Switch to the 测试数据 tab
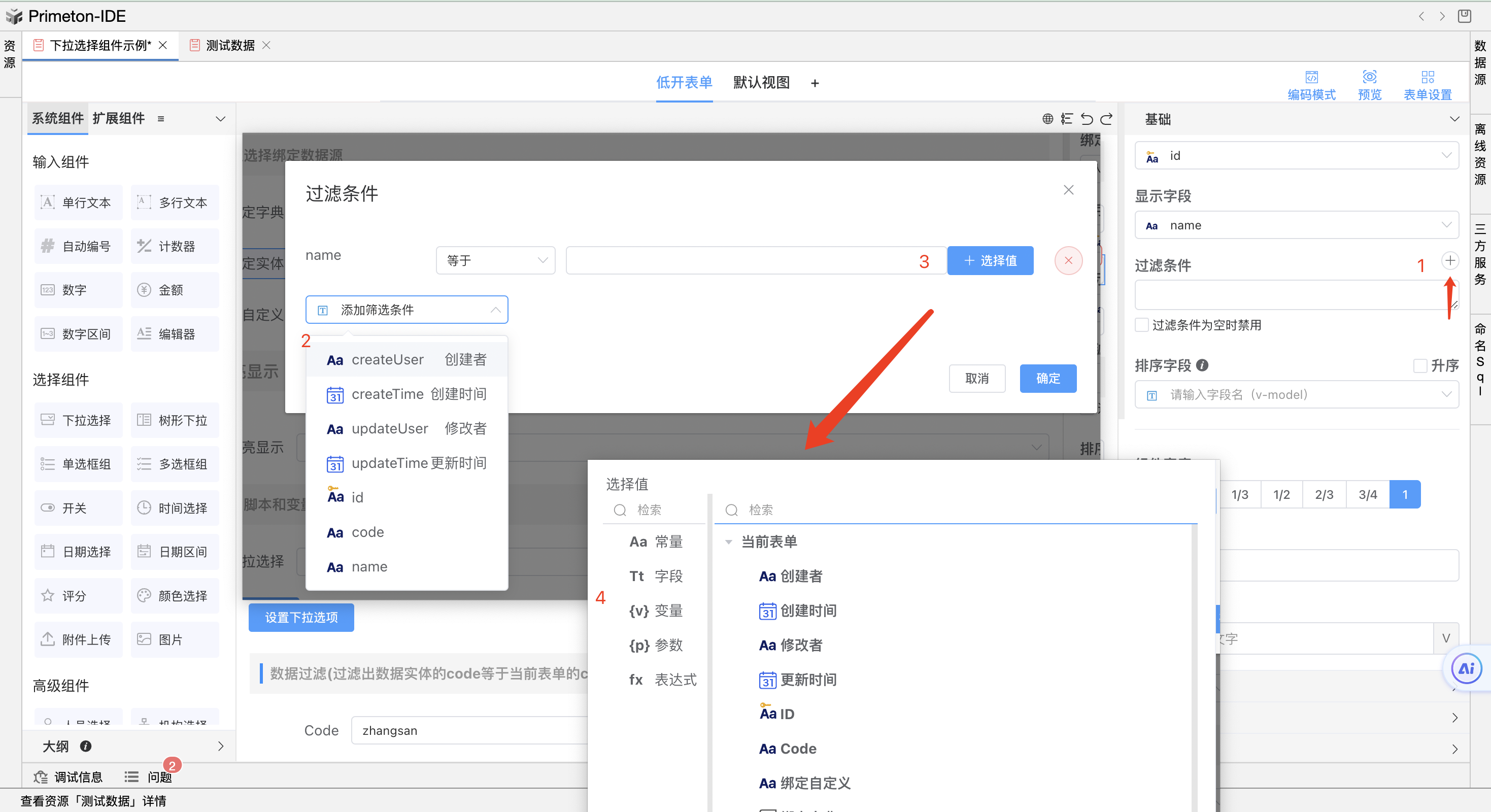This screenshot has height=812, width=1491. pos(230,45)
